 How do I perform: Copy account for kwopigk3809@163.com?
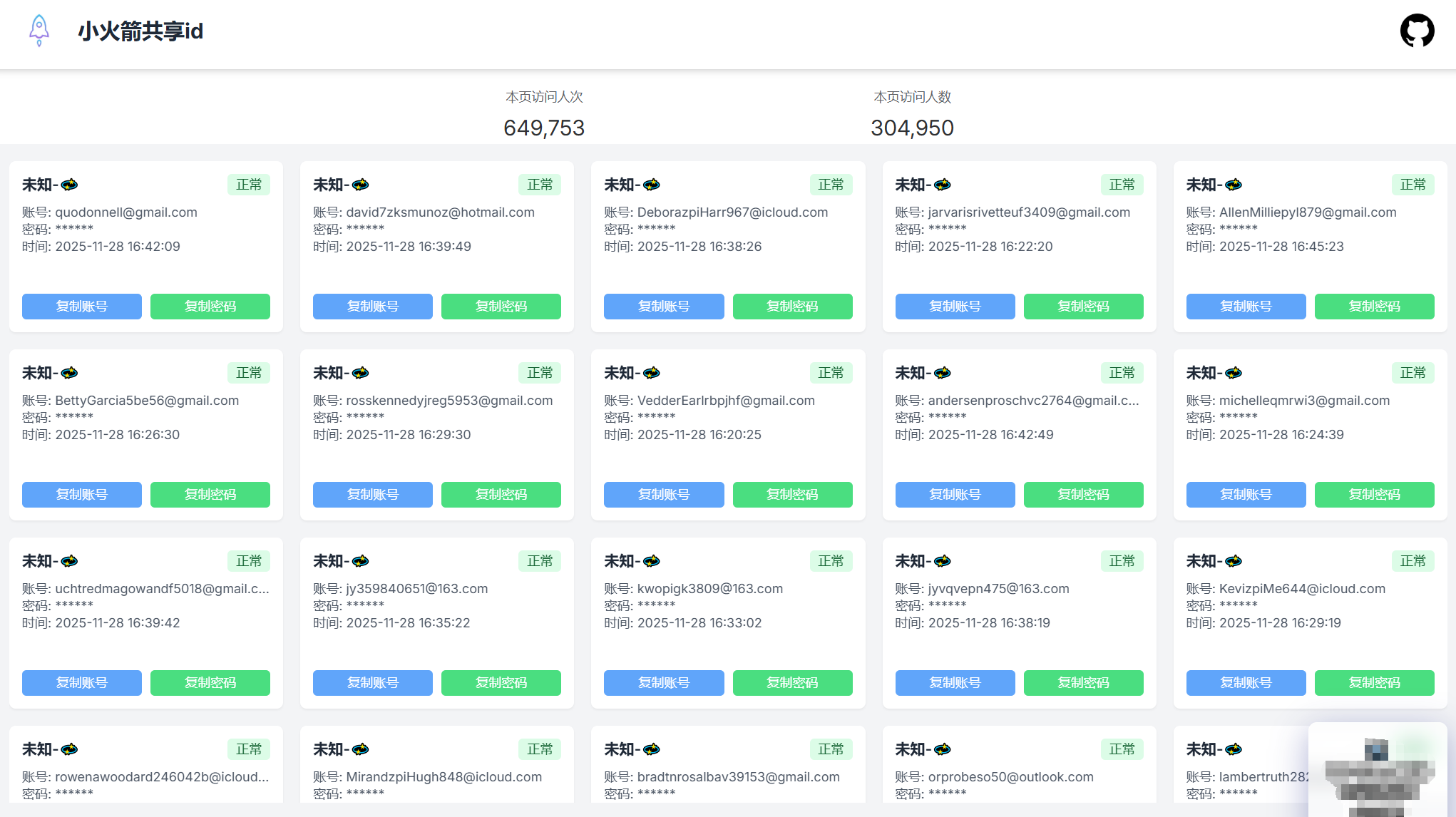click(x=663, y=683)
